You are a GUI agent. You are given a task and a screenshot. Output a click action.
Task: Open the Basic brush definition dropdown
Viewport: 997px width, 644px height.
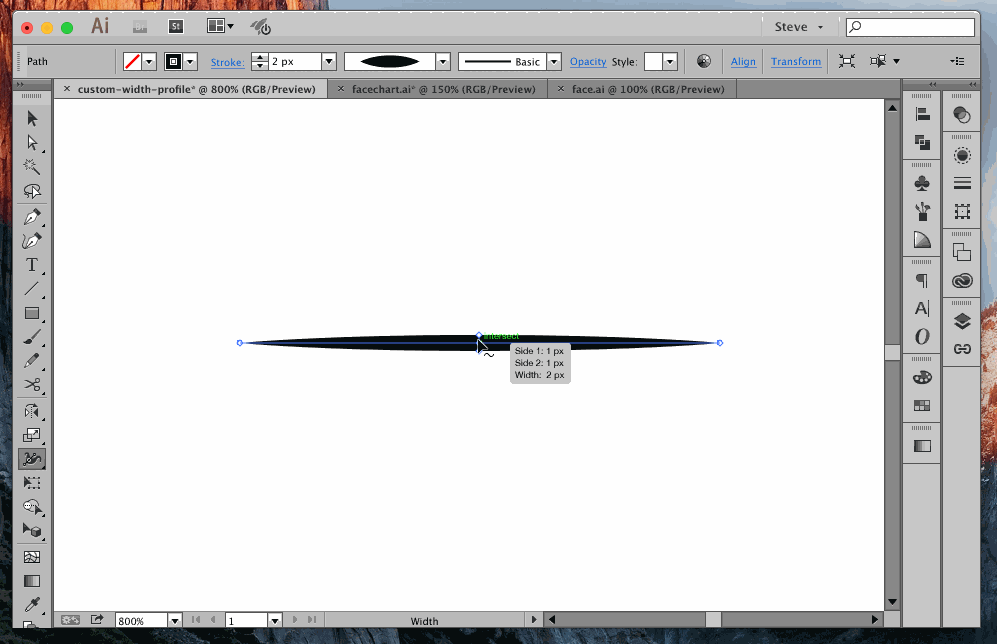pyautogui.click(x=554, y=62)
